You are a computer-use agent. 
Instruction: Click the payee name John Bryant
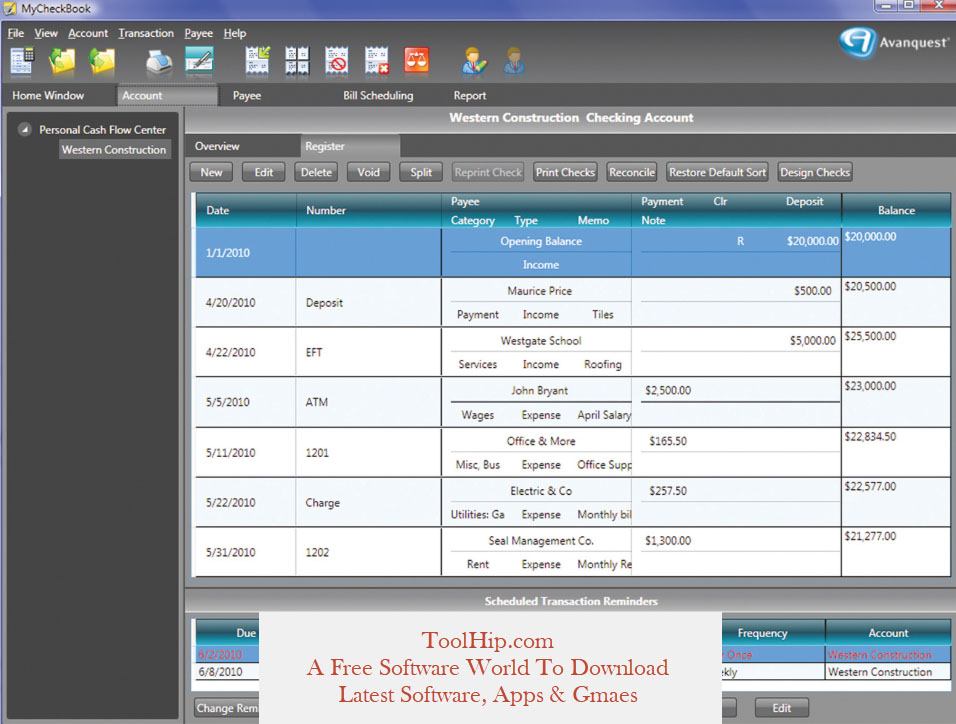click(x=540, y=390)
